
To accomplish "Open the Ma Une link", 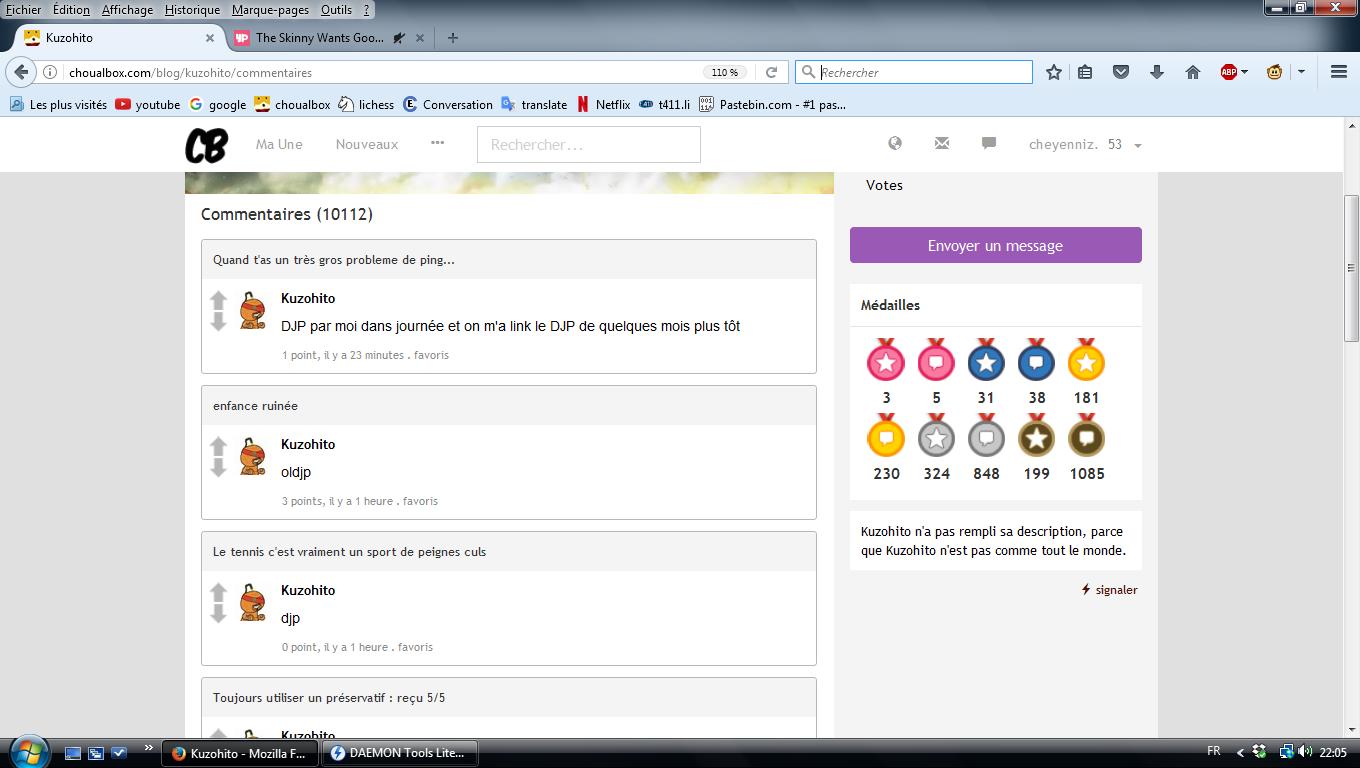I will click(x=279, y=144).
